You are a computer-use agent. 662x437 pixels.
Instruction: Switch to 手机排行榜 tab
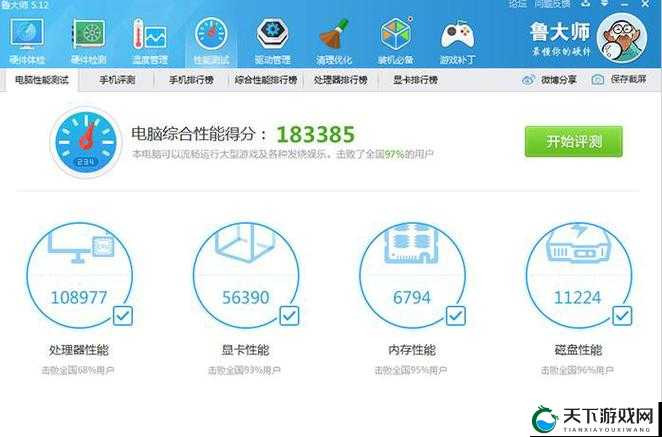pos(191,80)
